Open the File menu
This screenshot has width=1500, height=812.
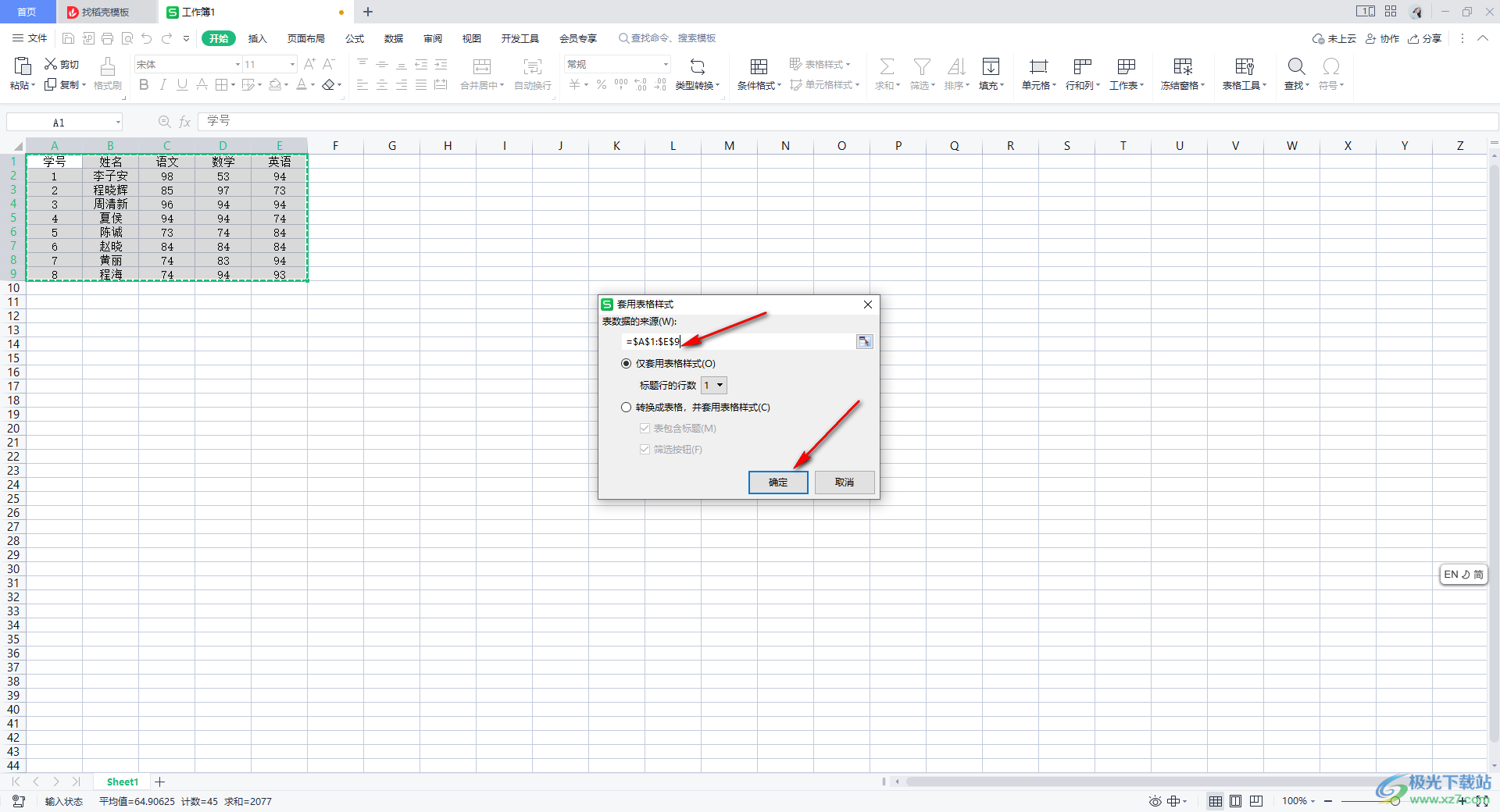click(x=30, y=38)
